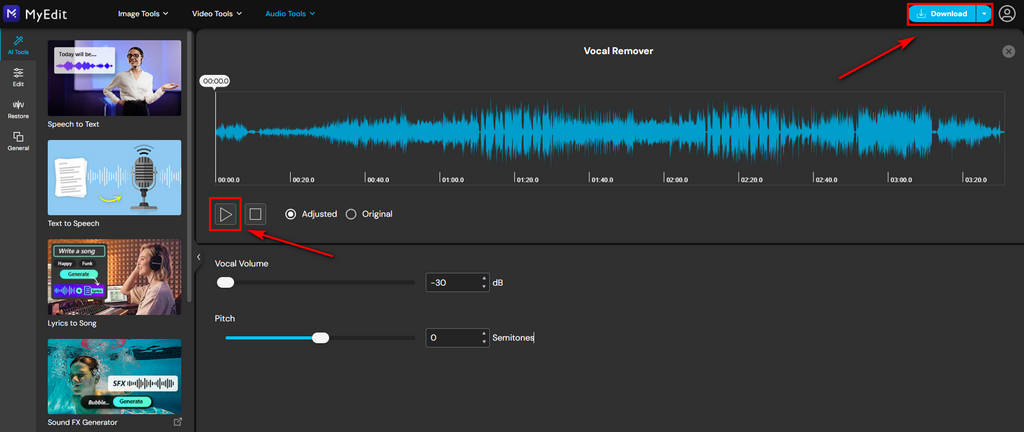This screenshot has height=432, width=1024.
Task: Open the AI Tools sidebar section
Action: click(18, 45)
